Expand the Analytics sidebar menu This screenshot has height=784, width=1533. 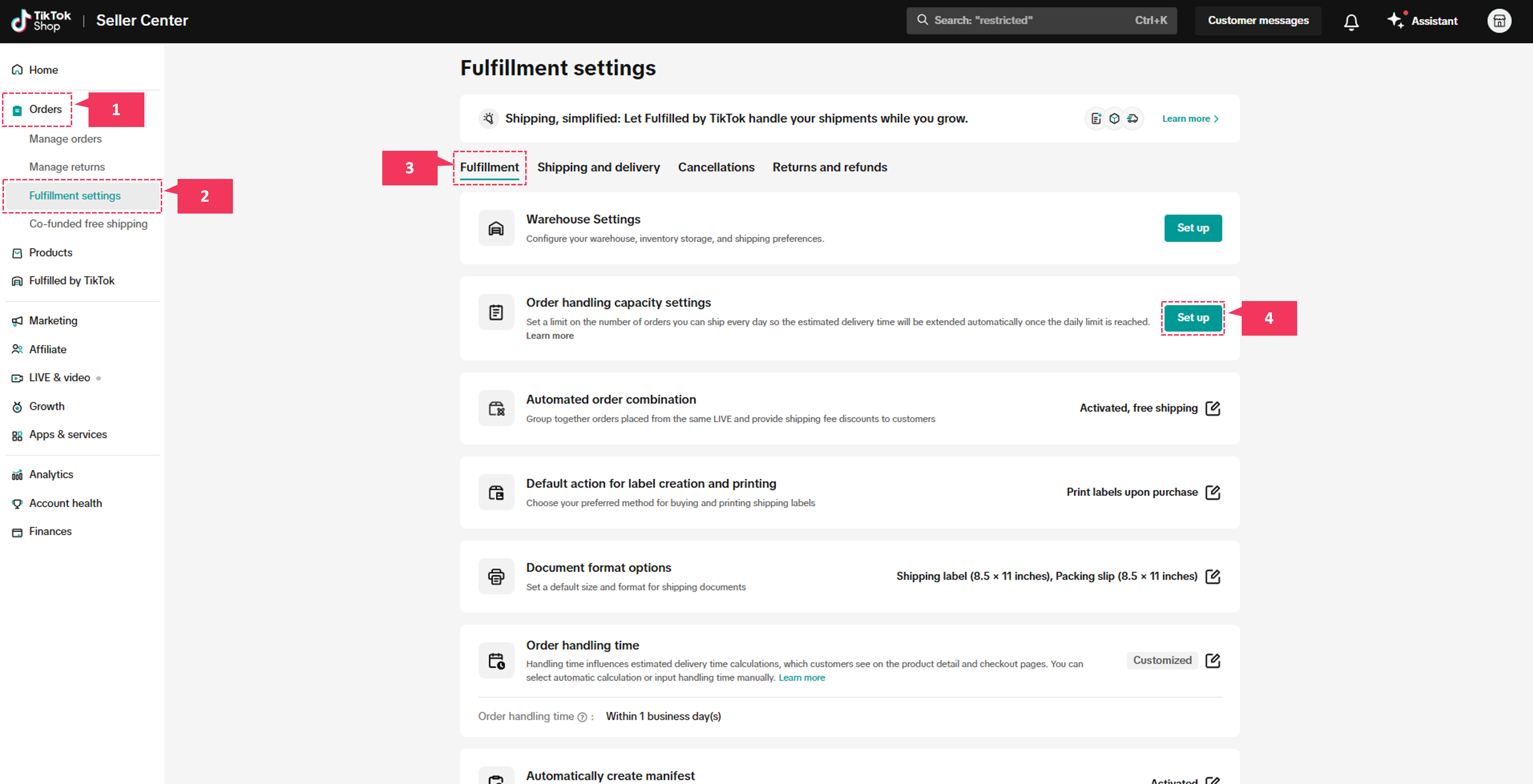pos(51,474)
